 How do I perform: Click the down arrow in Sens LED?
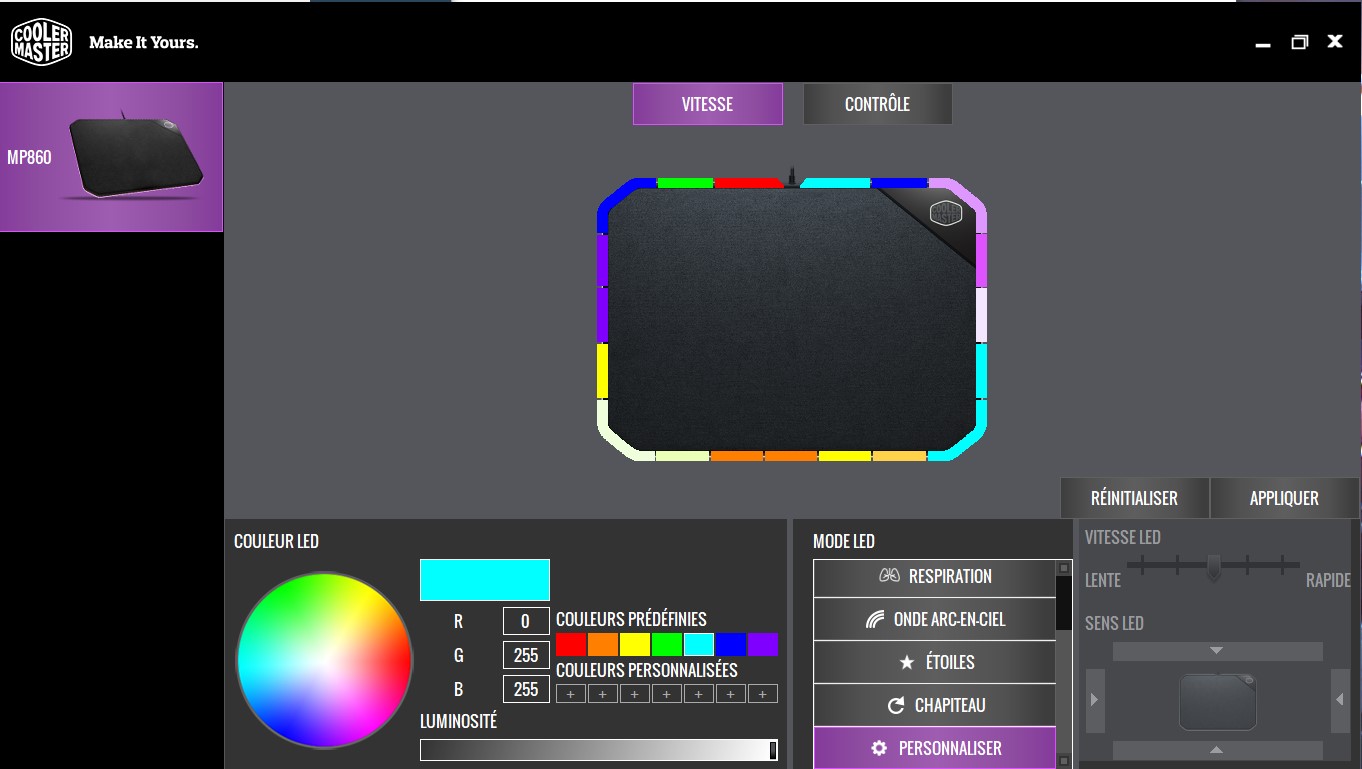click(x=1217, y=651)
